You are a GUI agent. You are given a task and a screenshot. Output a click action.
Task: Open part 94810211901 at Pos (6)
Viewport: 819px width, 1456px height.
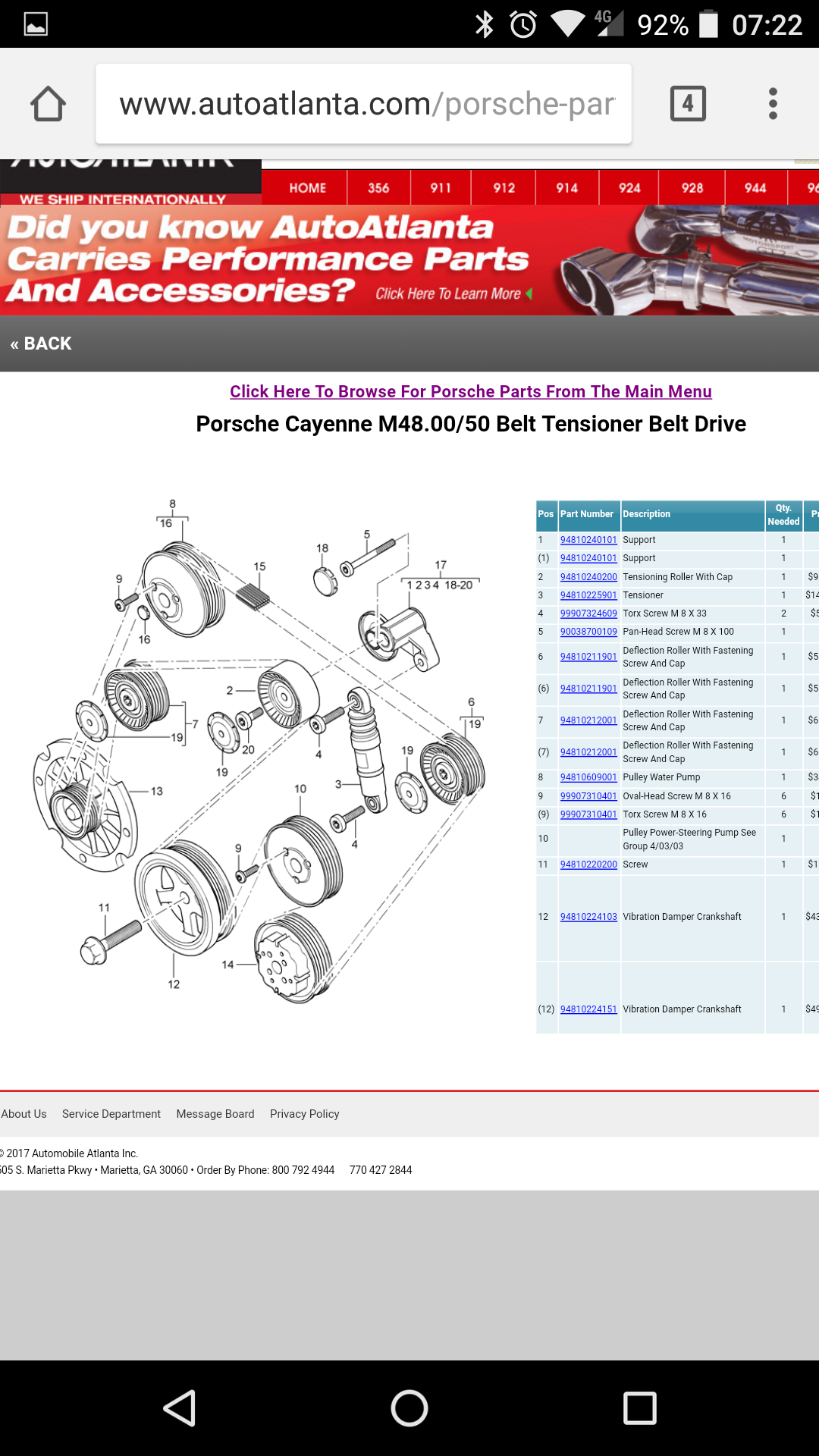[x=588, y=689]
